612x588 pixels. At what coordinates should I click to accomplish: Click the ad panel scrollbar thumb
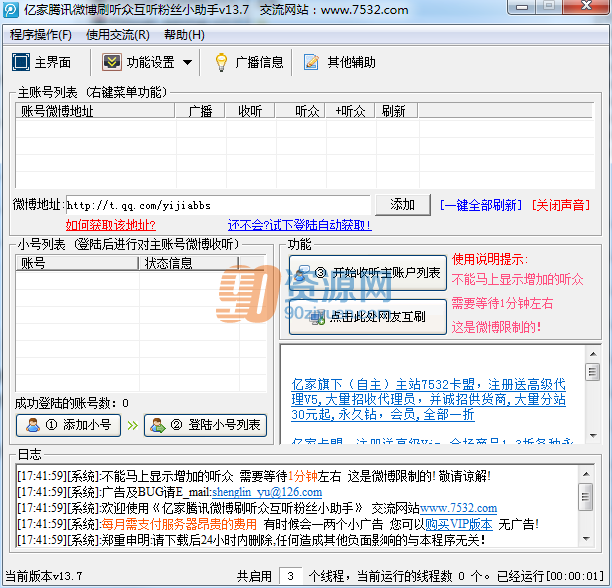point(593,372)
